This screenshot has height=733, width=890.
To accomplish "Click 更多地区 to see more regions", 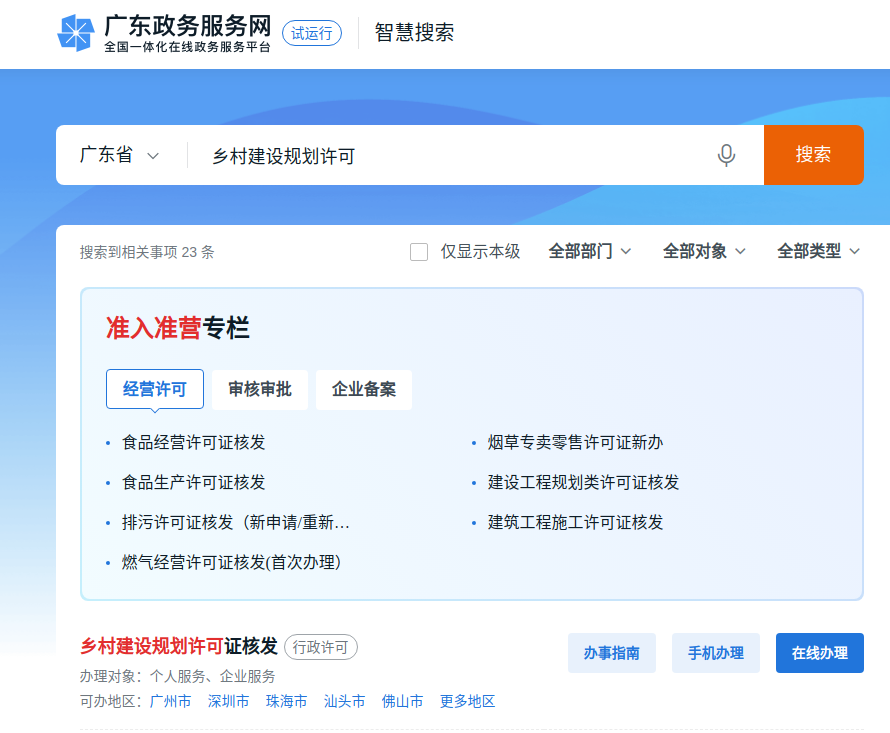I will point(467,701).
